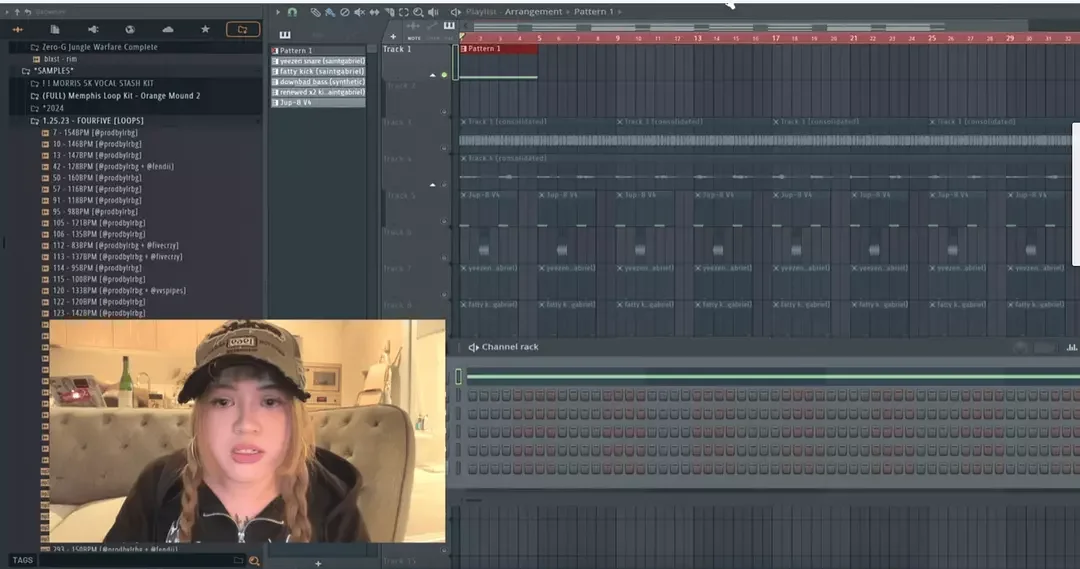Toggle the Track 2 mute LED

coord(444,112)
